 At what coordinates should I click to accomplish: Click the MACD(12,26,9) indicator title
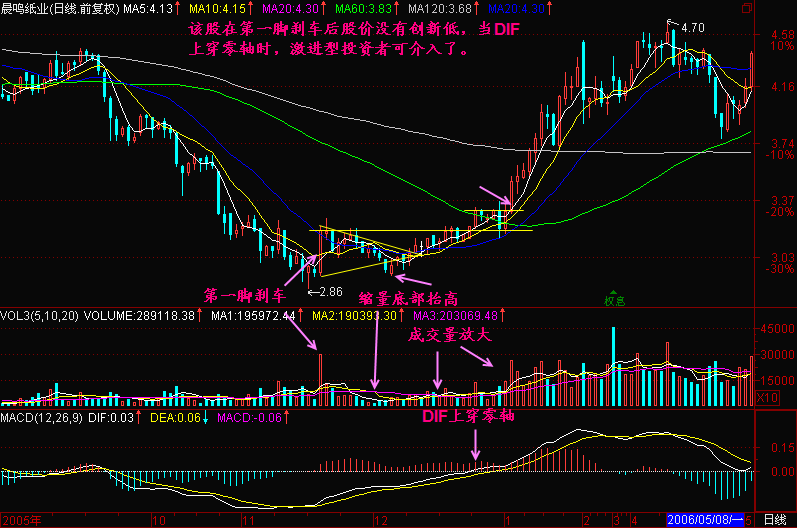43,416
